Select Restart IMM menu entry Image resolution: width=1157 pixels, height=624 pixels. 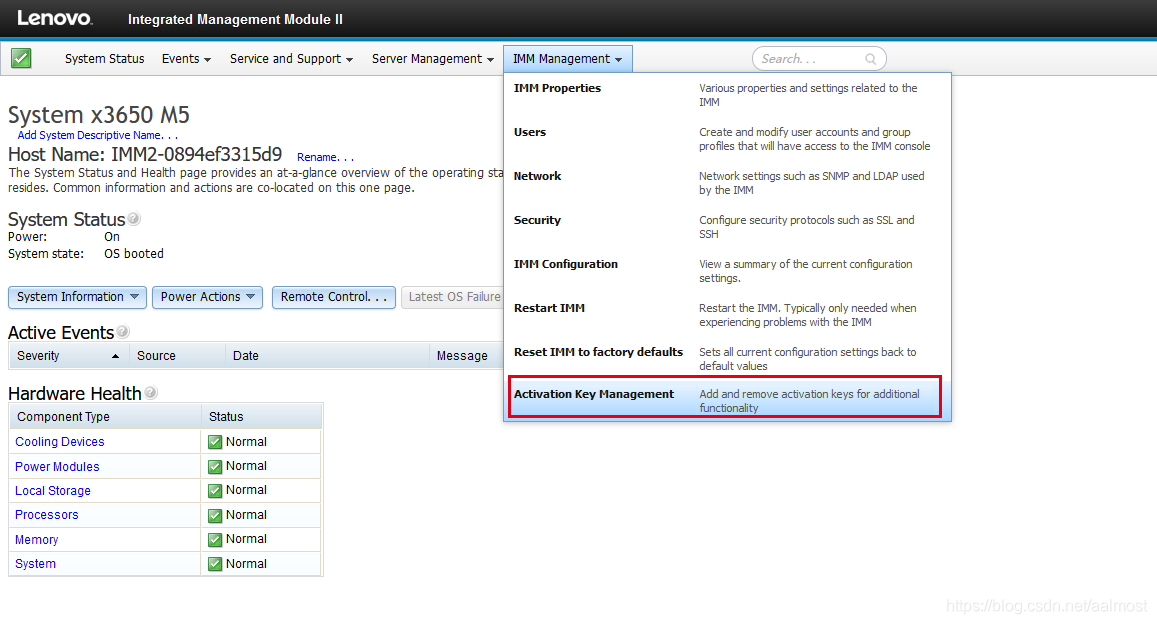[549, 308]
